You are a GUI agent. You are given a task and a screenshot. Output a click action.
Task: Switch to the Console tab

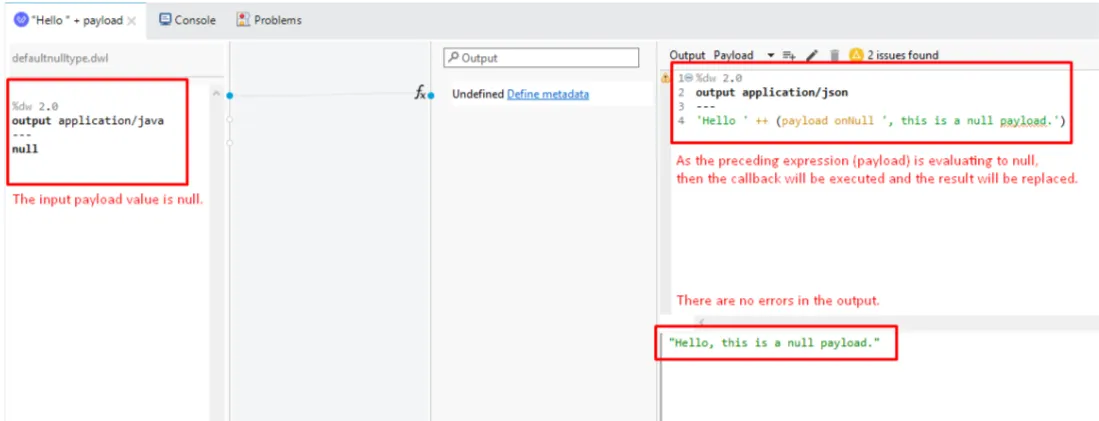(x=187, y=20)
